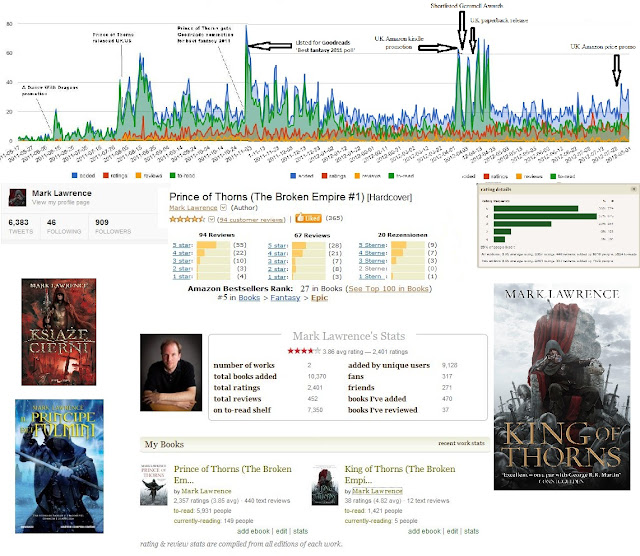Open 4 star link with 22 reviews
The height and width of the screenshot is (556, 640).
[182, 253]
